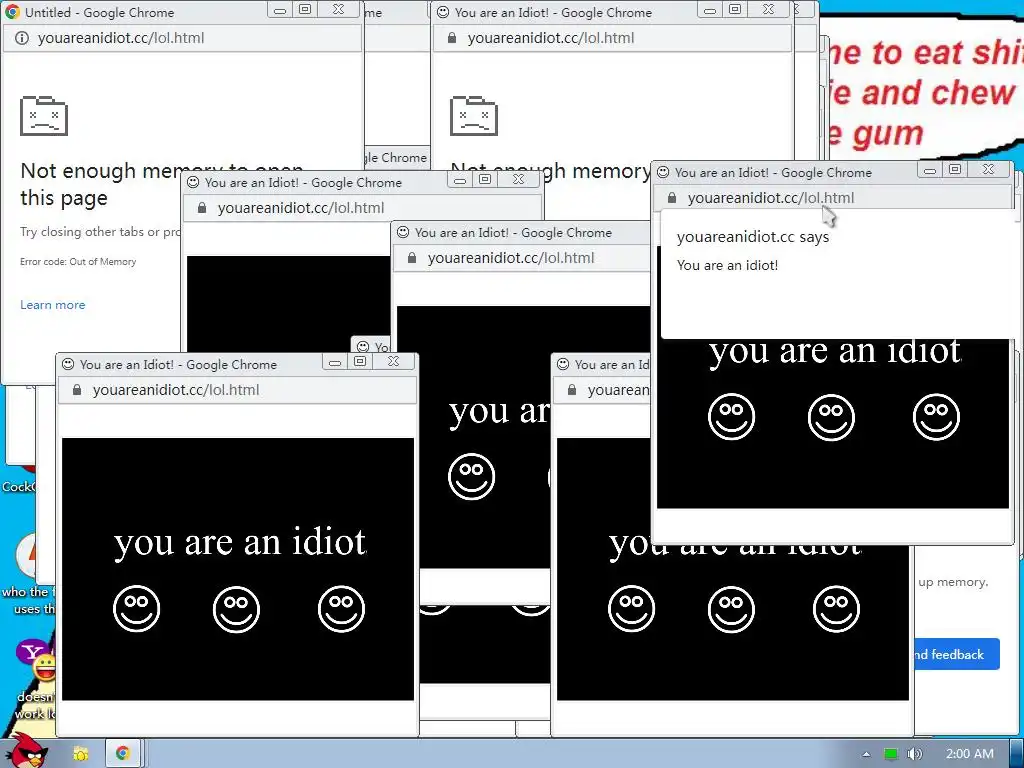1024x768 pixels.
Task: Click lock icon in the alert window's address bar
Action: 671,197
